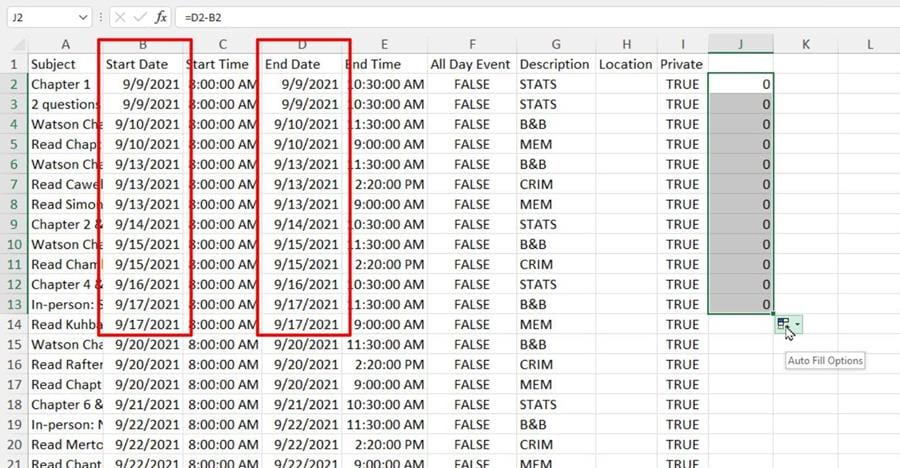Click the 8:00:00 AM start time in row 17

pos(223,384)
